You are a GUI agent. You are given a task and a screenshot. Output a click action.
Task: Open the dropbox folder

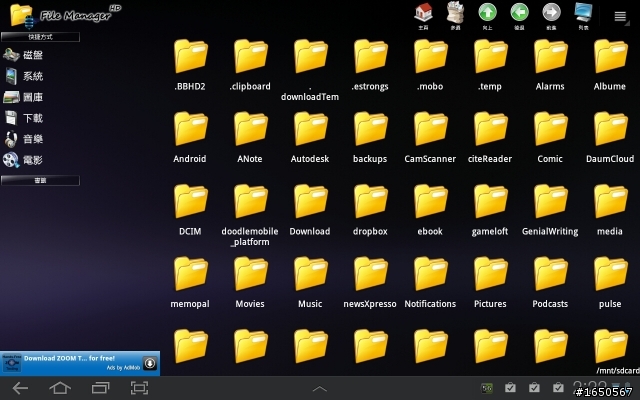click(x=370, y=210)
